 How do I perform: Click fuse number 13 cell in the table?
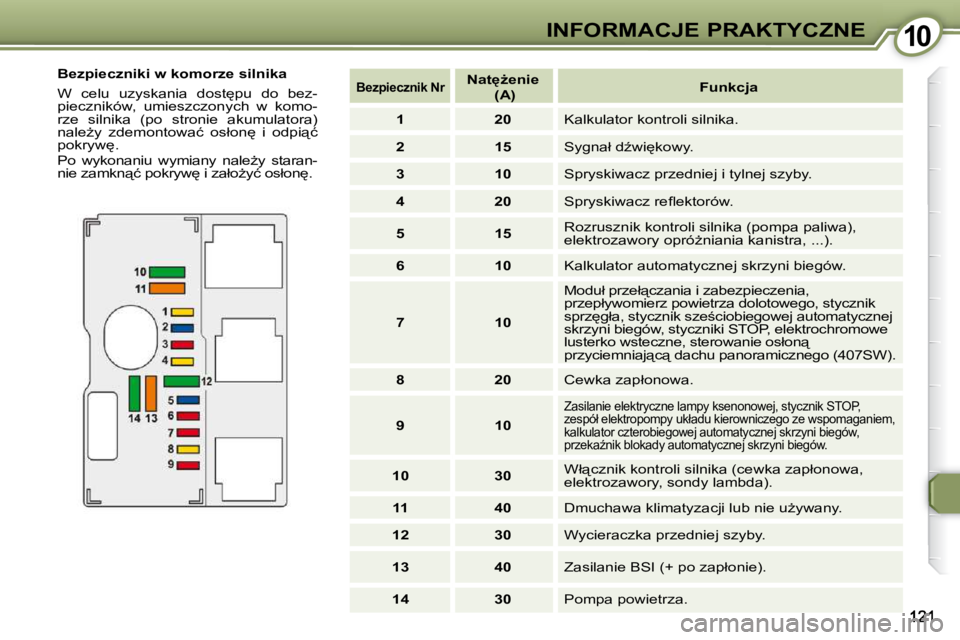point(400,567)
